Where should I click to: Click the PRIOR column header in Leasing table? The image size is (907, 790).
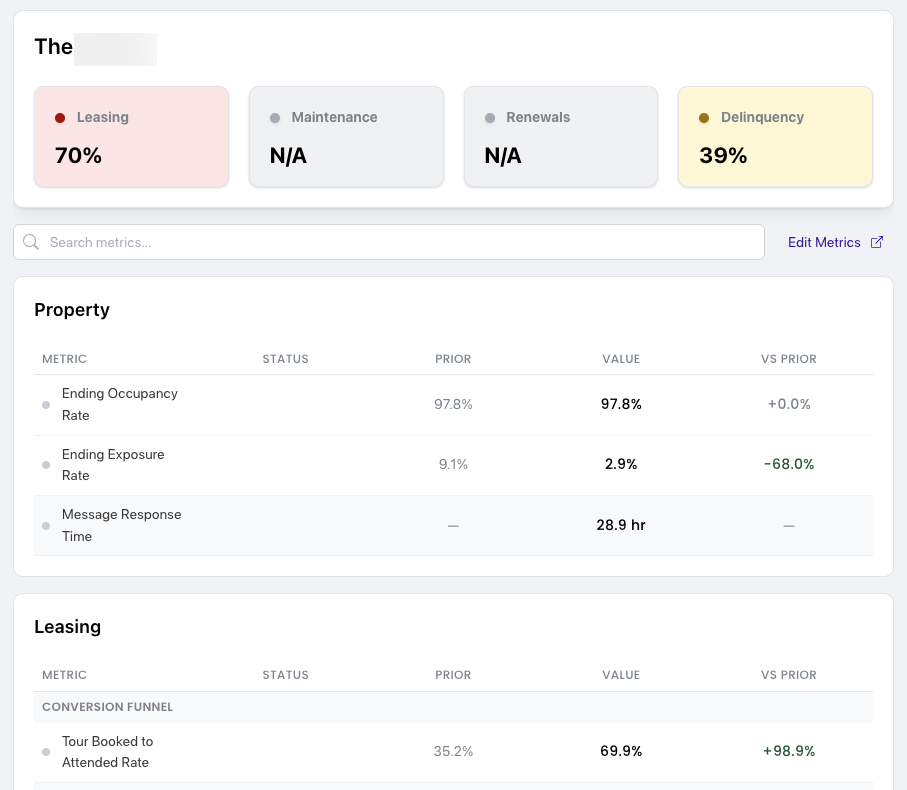[x=454, y=675]
